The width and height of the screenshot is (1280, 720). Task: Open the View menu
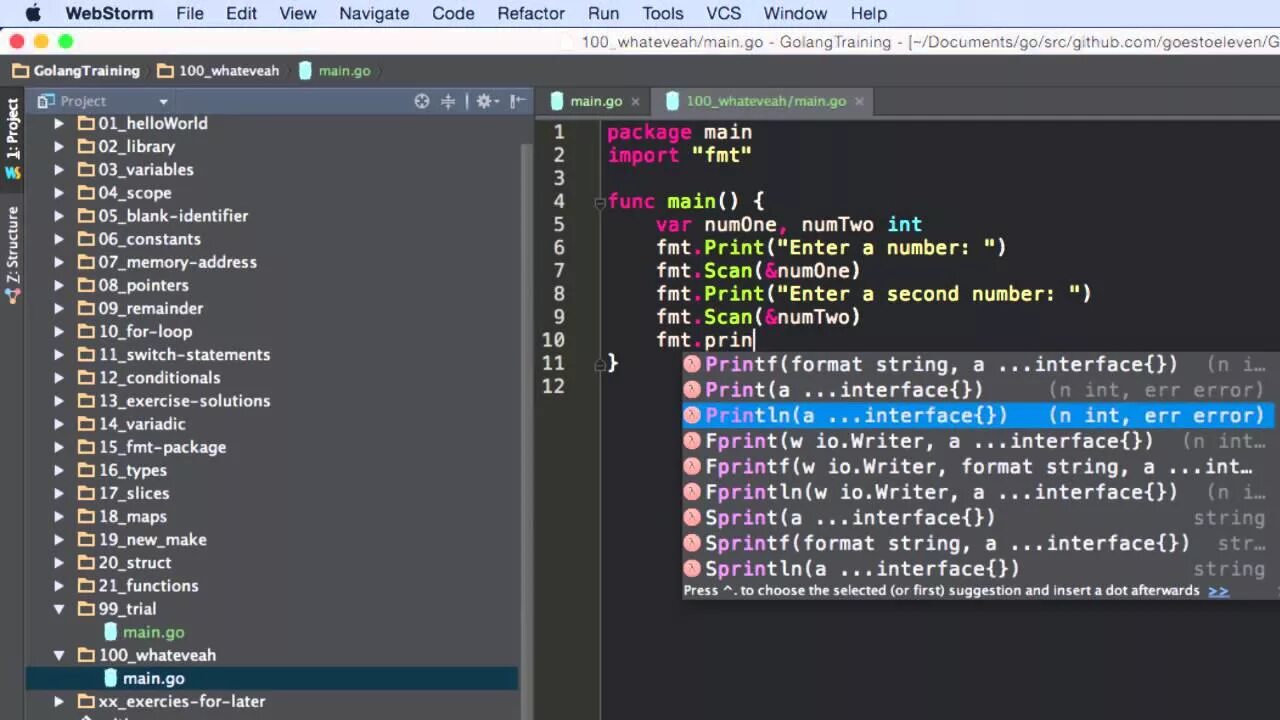298,13
